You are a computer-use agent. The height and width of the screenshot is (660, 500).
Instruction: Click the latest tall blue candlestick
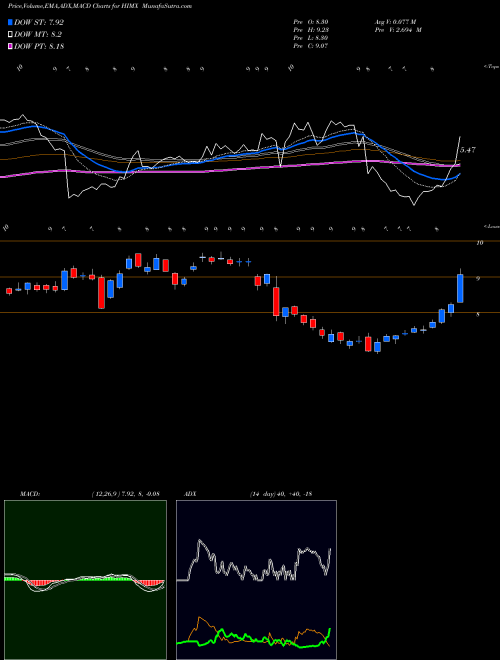tap(460, 288)
